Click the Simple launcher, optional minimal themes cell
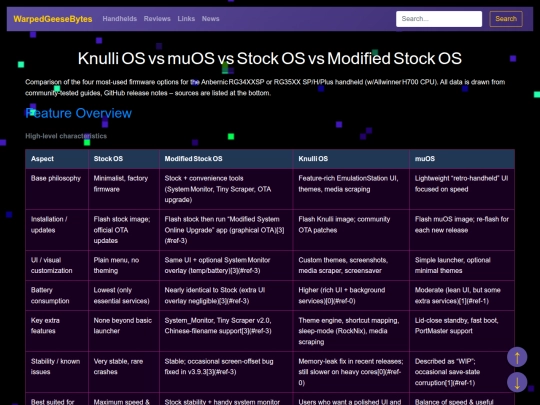540x405 pixels. point(462,265)
